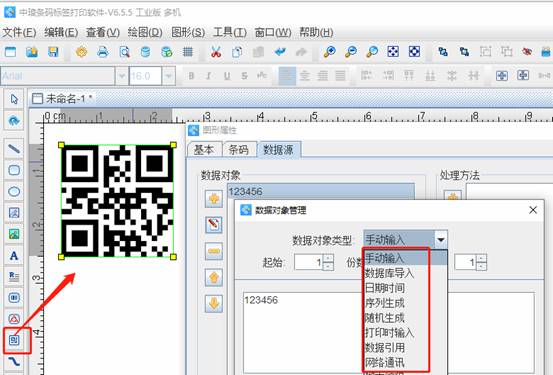Viewport: 553px width, 375px height.
Task: Increase the 起始 value with up stepper
Action: click(x=328, y=258)
